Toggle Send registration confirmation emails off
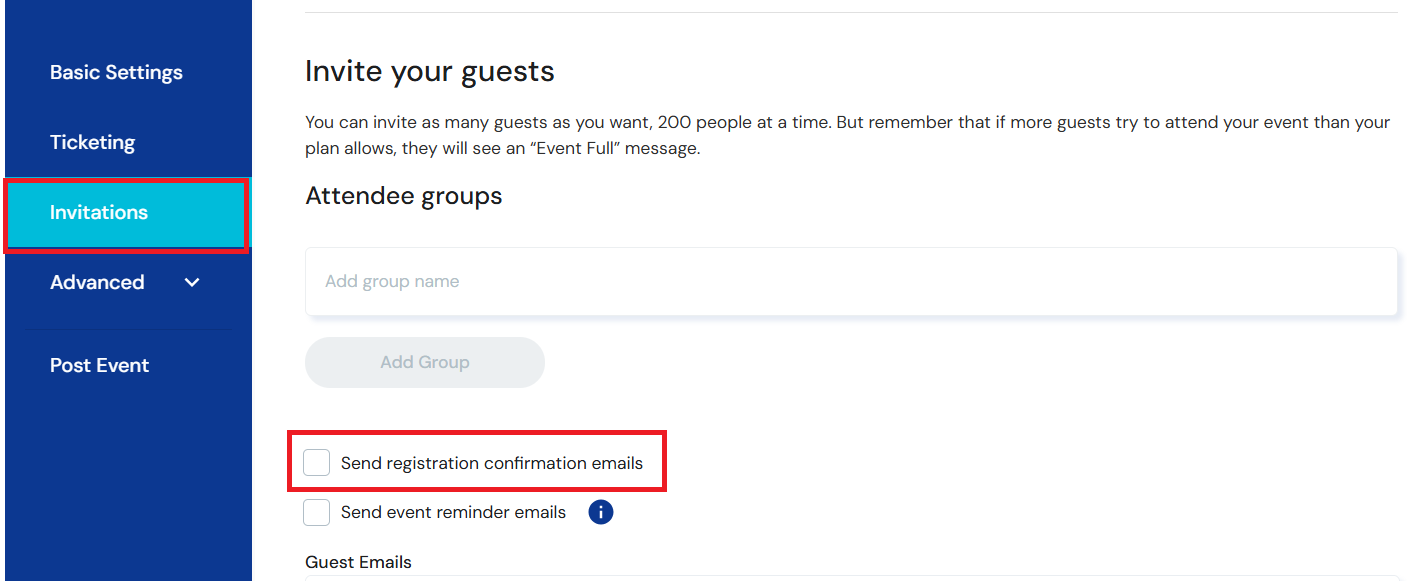 [316, 461]
